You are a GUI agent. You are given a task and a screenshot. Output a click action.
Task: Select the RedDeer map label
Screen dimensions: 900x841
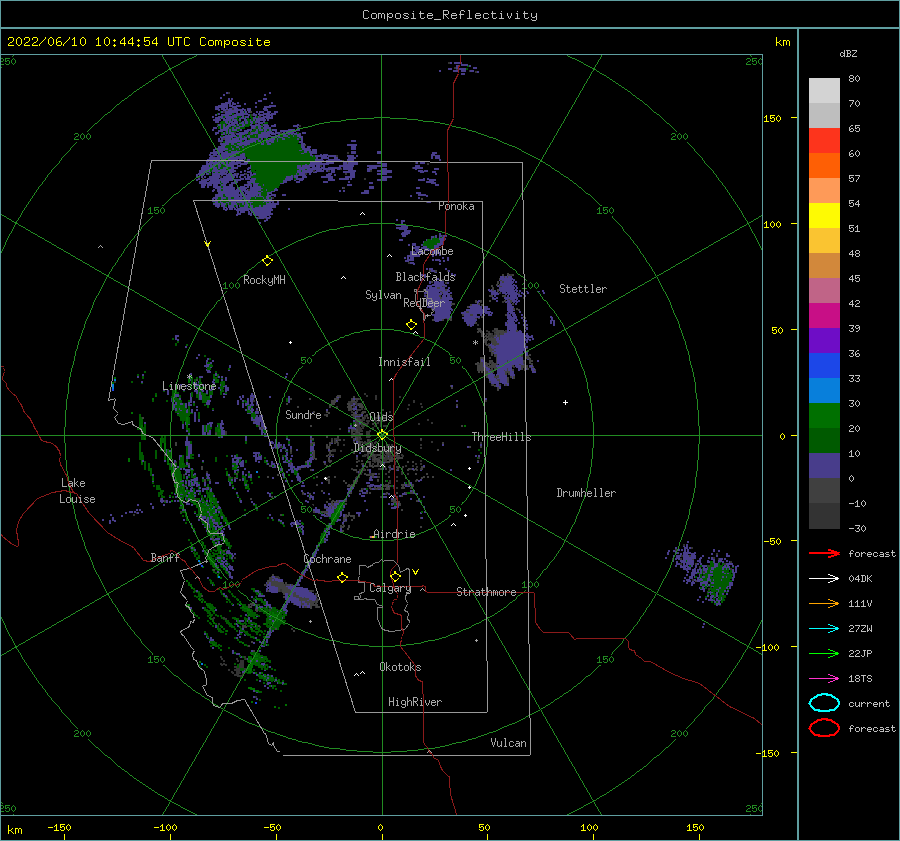click(424, 303)
